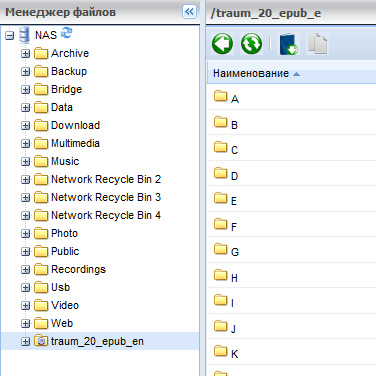Expand the Multimedia folder node
The image size is (376, 376).
point(25,143)
